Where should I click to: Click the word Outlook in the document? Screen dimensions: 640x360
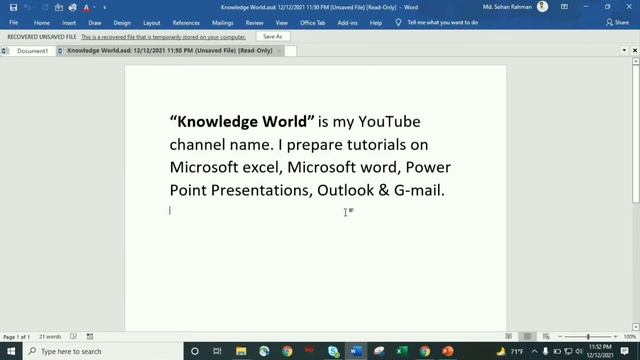coord(345,190)
